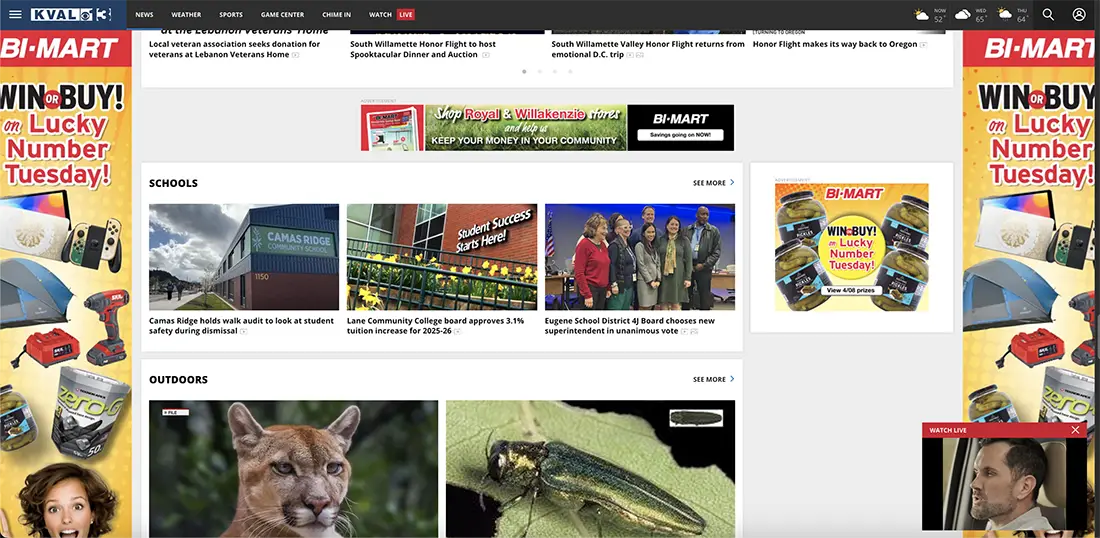Expand Schools with See More chevron
The width and height of the screenshot is (1100, 538).
(732, 182)
